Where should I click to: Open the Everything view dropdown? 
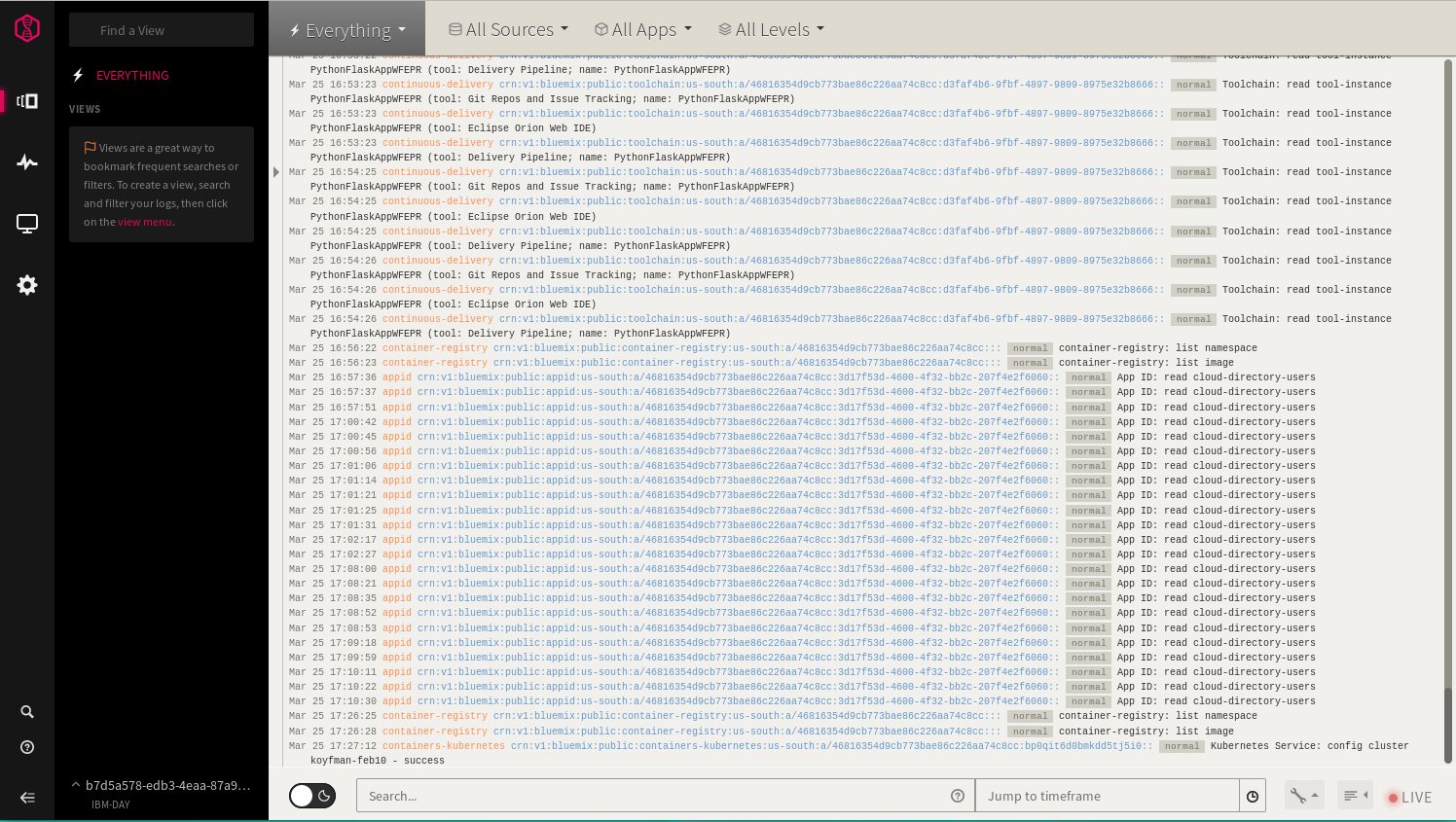coord(347,30)
